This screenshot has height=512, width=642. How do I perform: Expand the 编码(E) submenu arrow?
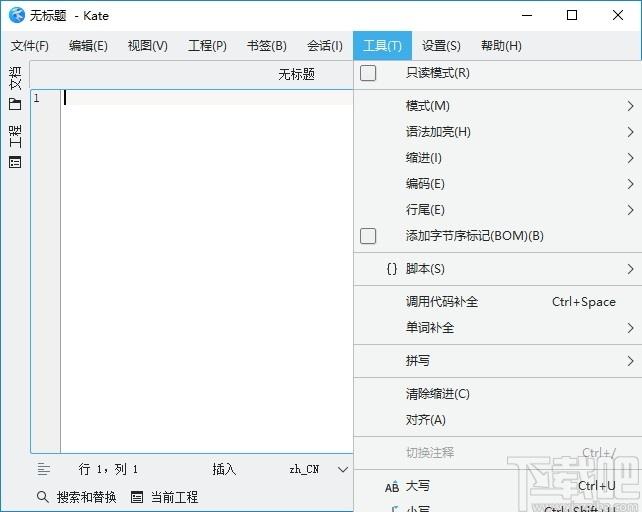click(630, 184)
